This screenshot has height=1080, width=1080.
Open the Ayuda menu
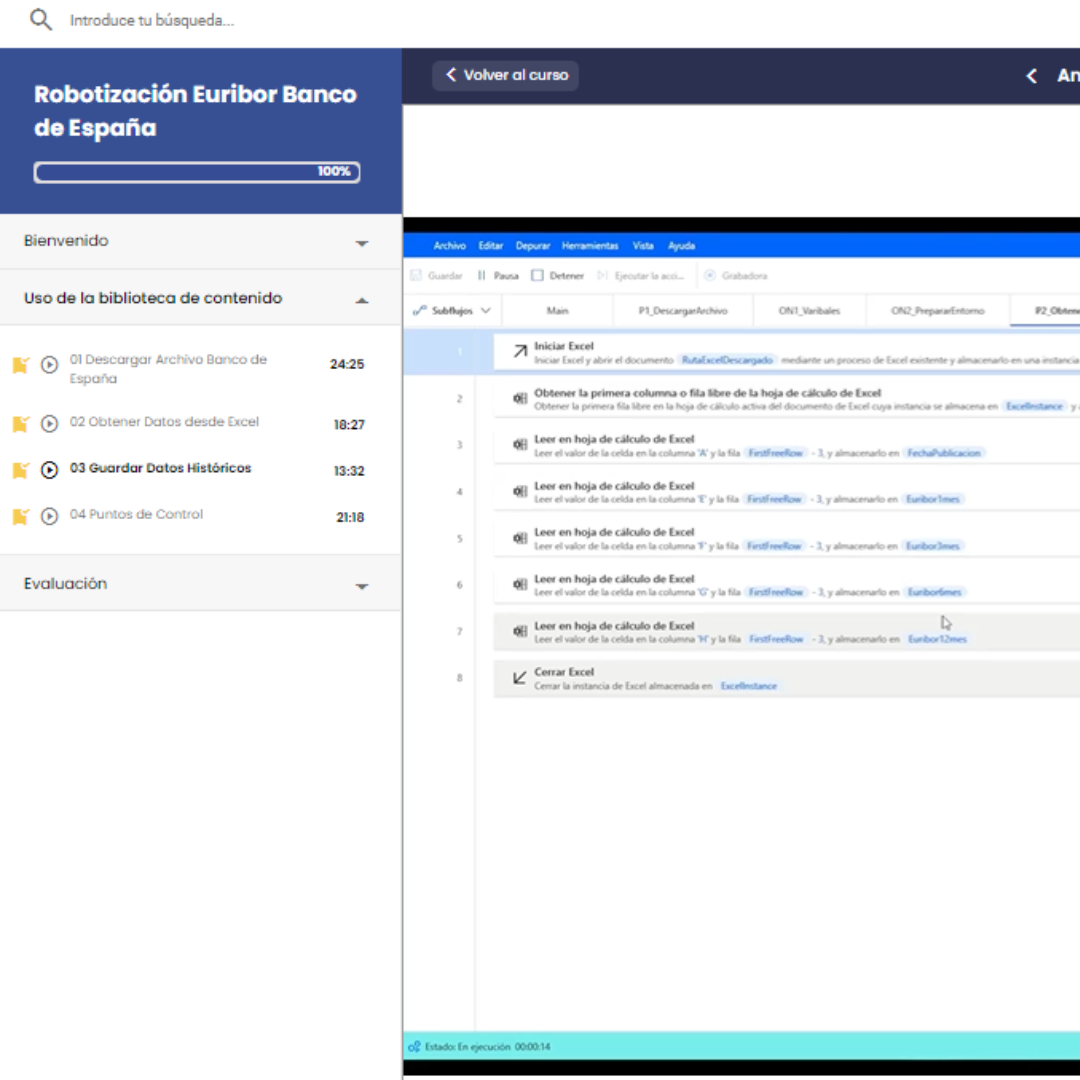681,246
